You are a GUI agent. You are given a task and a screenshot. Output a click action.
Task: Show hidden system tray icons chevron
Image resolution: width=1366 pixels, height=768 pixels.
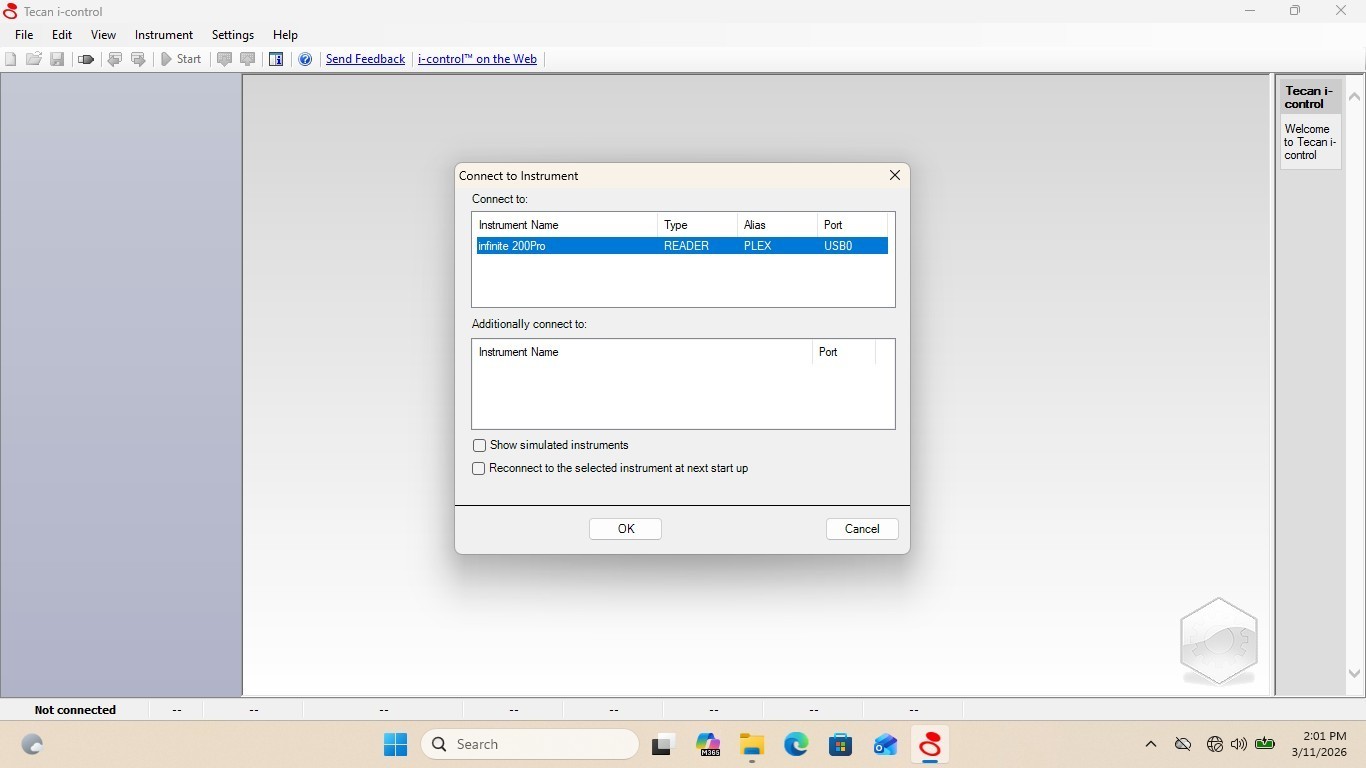(1151, 744)
